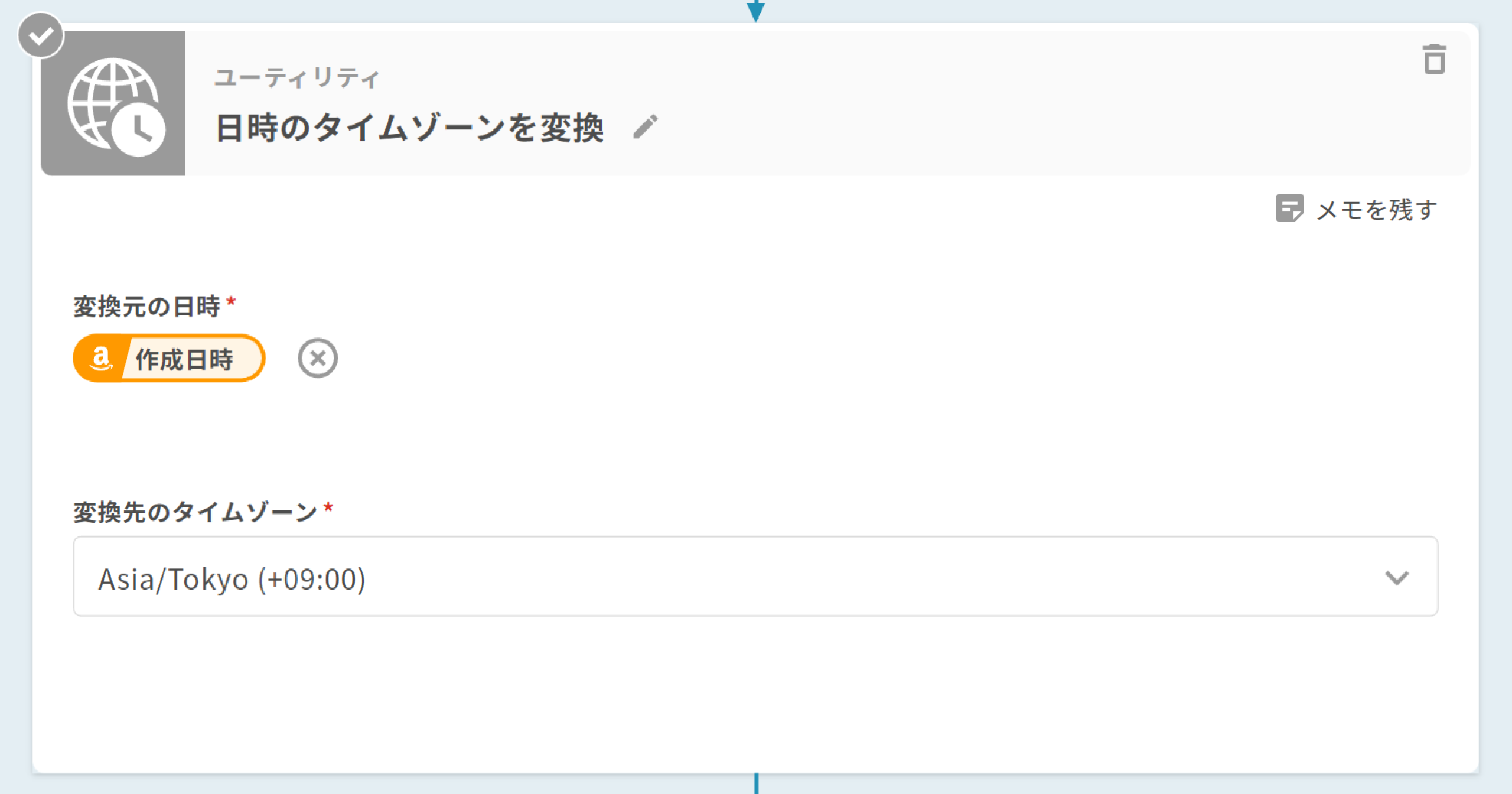Expand the timezone dropdown chevron
This screenshot has height=794, width=1512.
click(x=1397, y=577)
